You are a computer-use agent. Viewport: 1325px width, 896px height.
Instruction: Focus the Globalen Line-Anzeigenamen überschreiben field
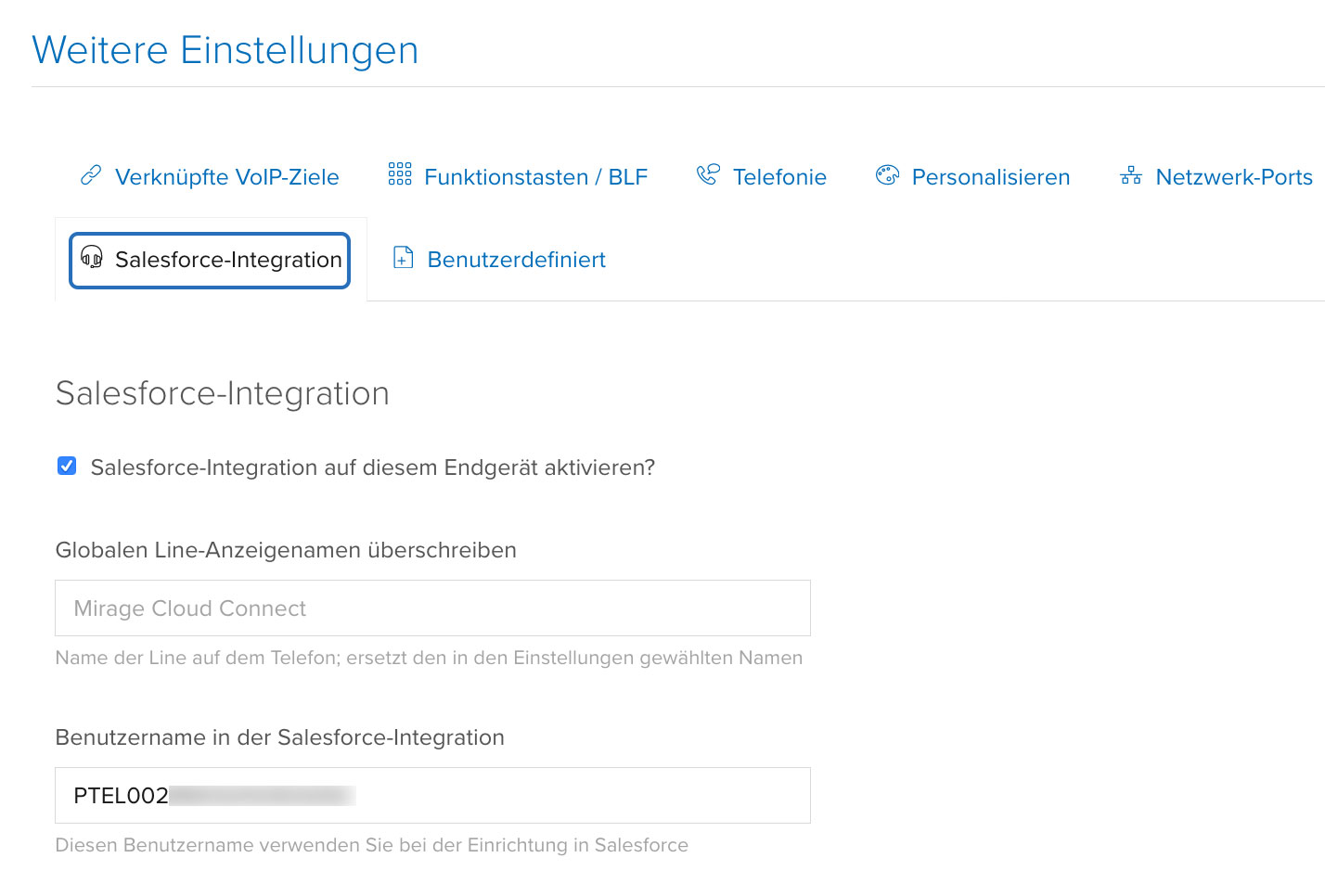432,608
